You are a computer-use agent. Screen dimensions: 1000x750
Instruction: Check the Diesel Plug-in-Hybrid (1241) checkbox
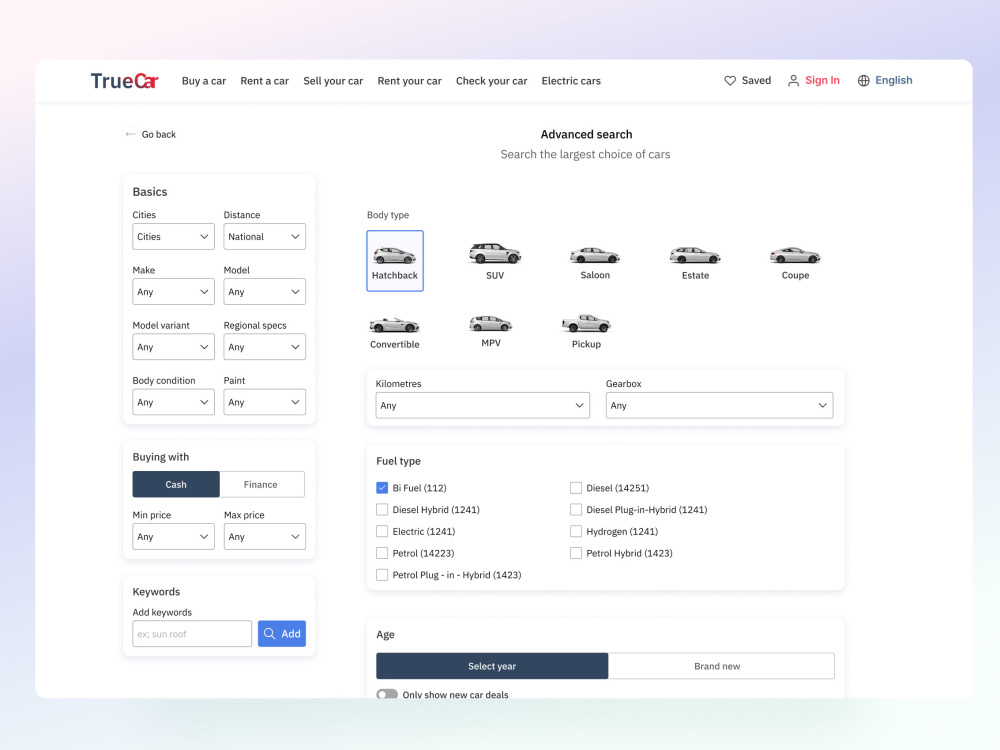pyautogui.click(x=576, y=510)
